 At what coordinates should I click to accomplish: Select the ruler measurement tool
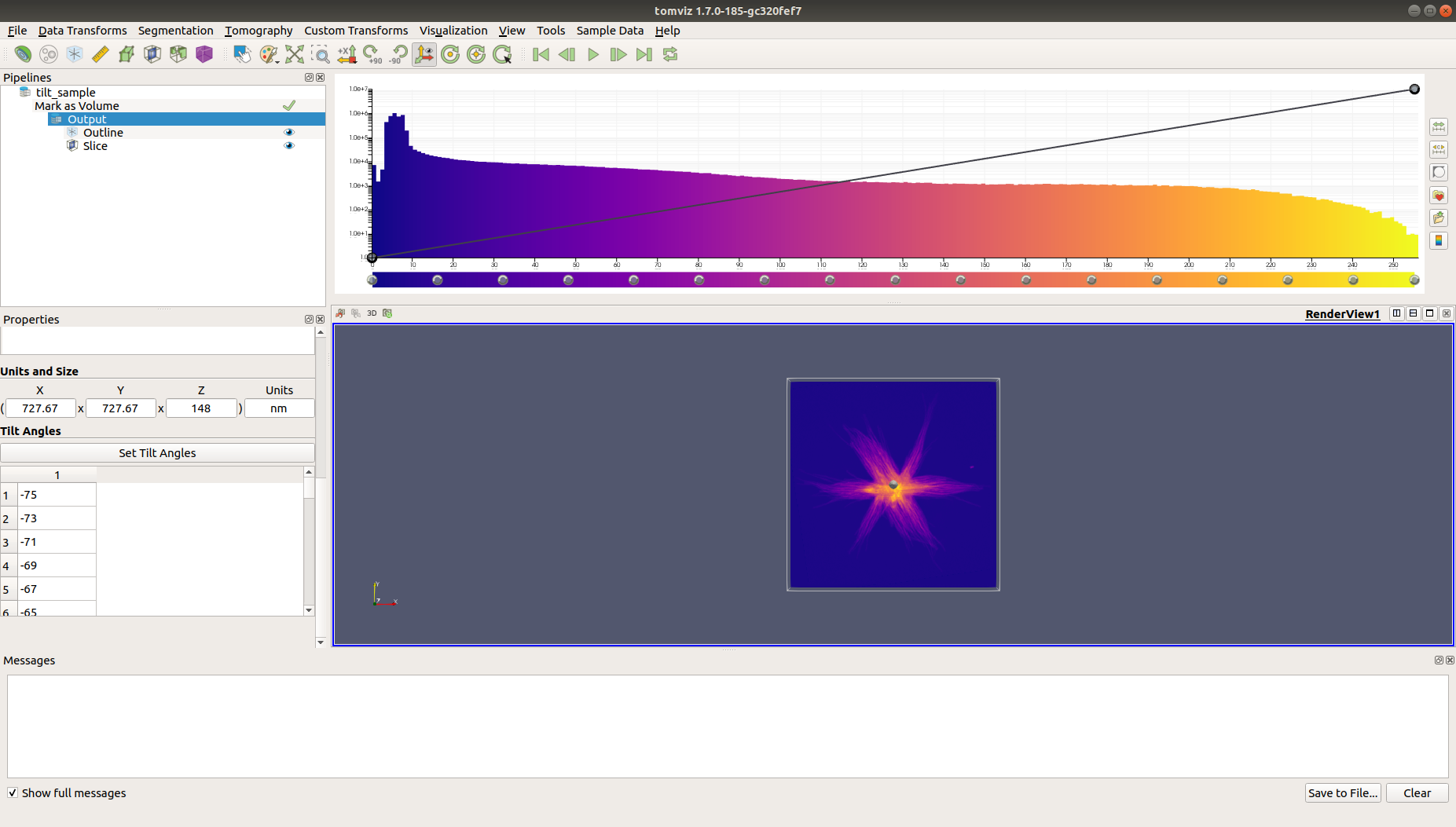(100, 54)
